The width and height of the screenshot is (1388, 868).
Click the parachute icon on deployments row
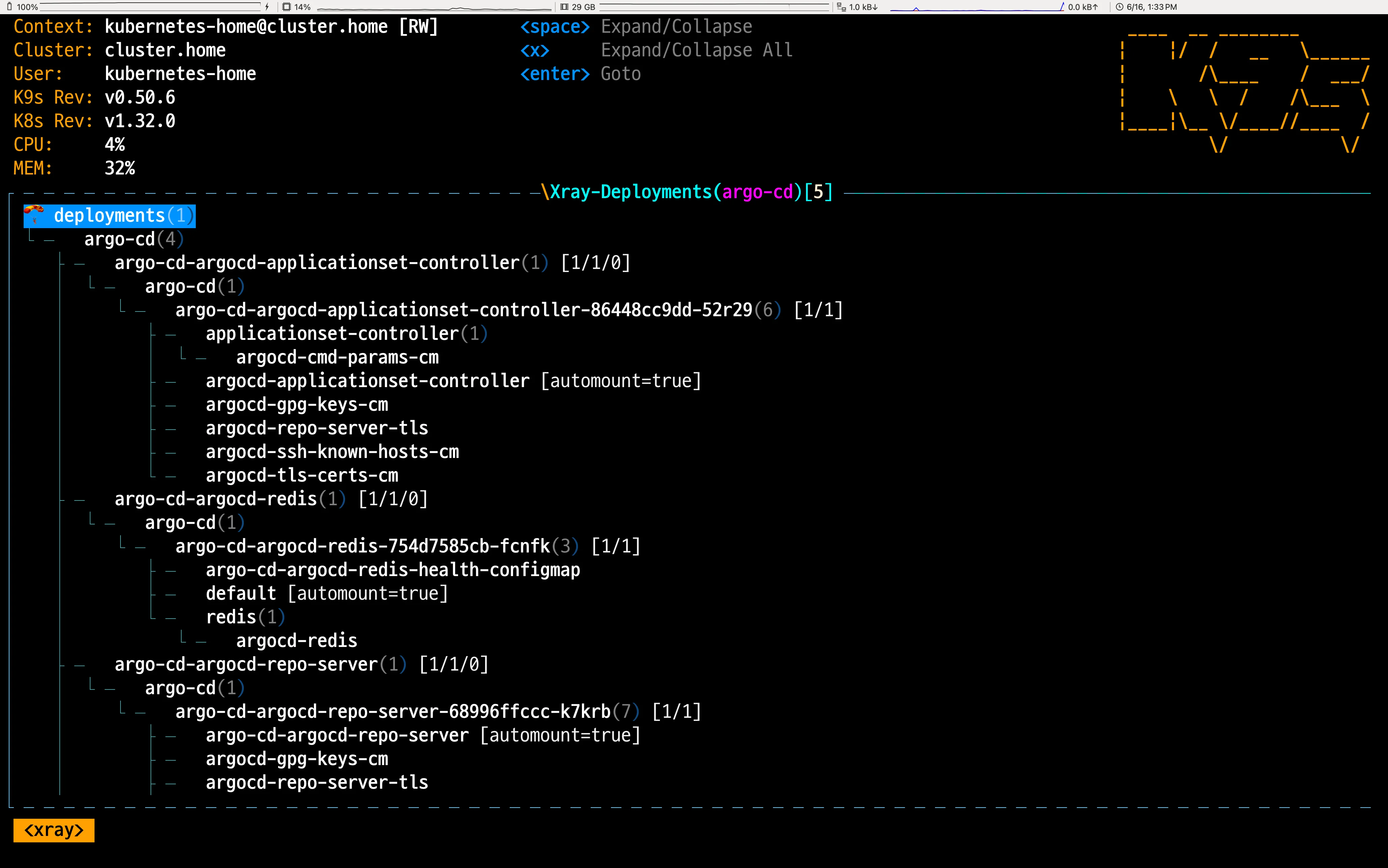point(34,215)
